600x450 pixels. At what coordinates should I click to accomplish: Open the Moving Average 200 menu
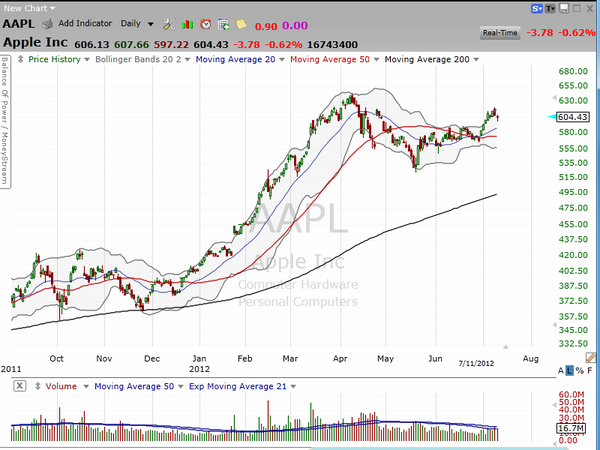[x=476, y=60]
